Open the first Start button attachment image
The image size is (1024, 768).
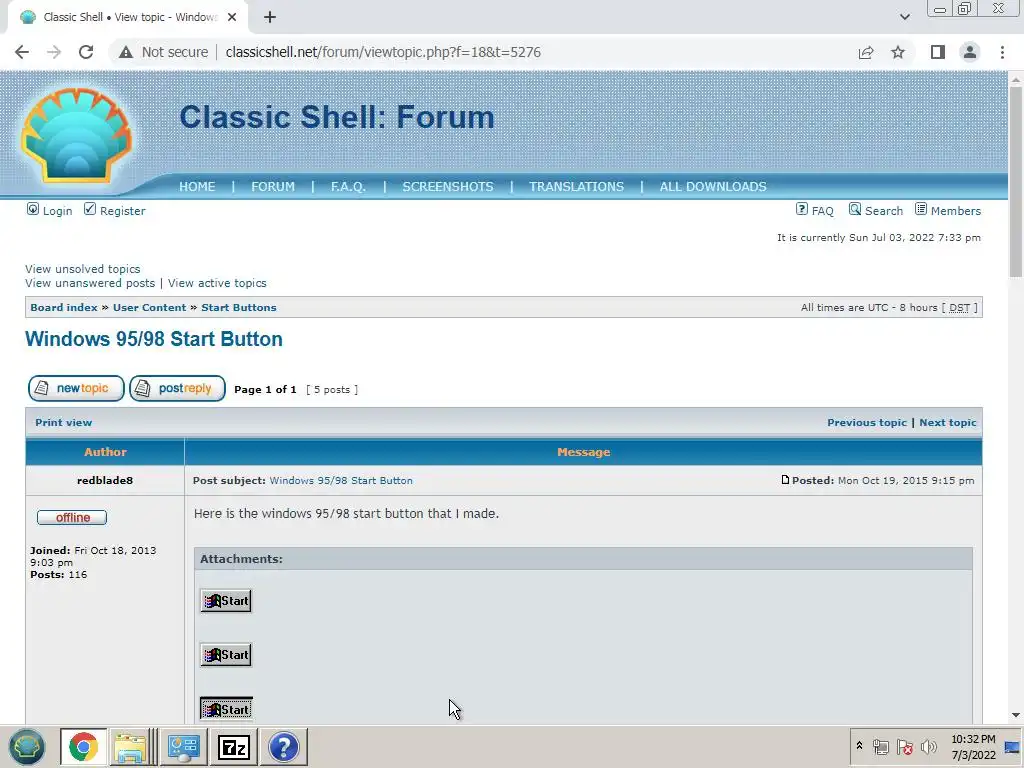coord(226,601)
